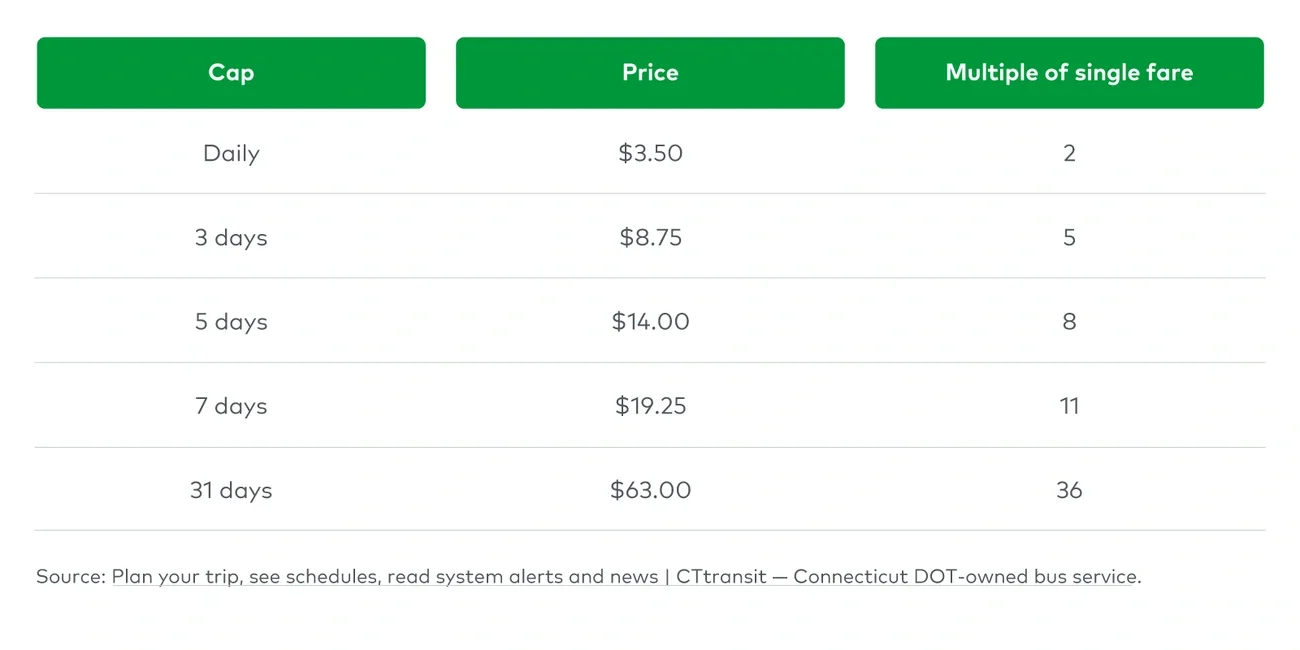The height and width of the screenshot is (650, 1300).
Task: Select the Daily cap cell
Action: (231, 154)
